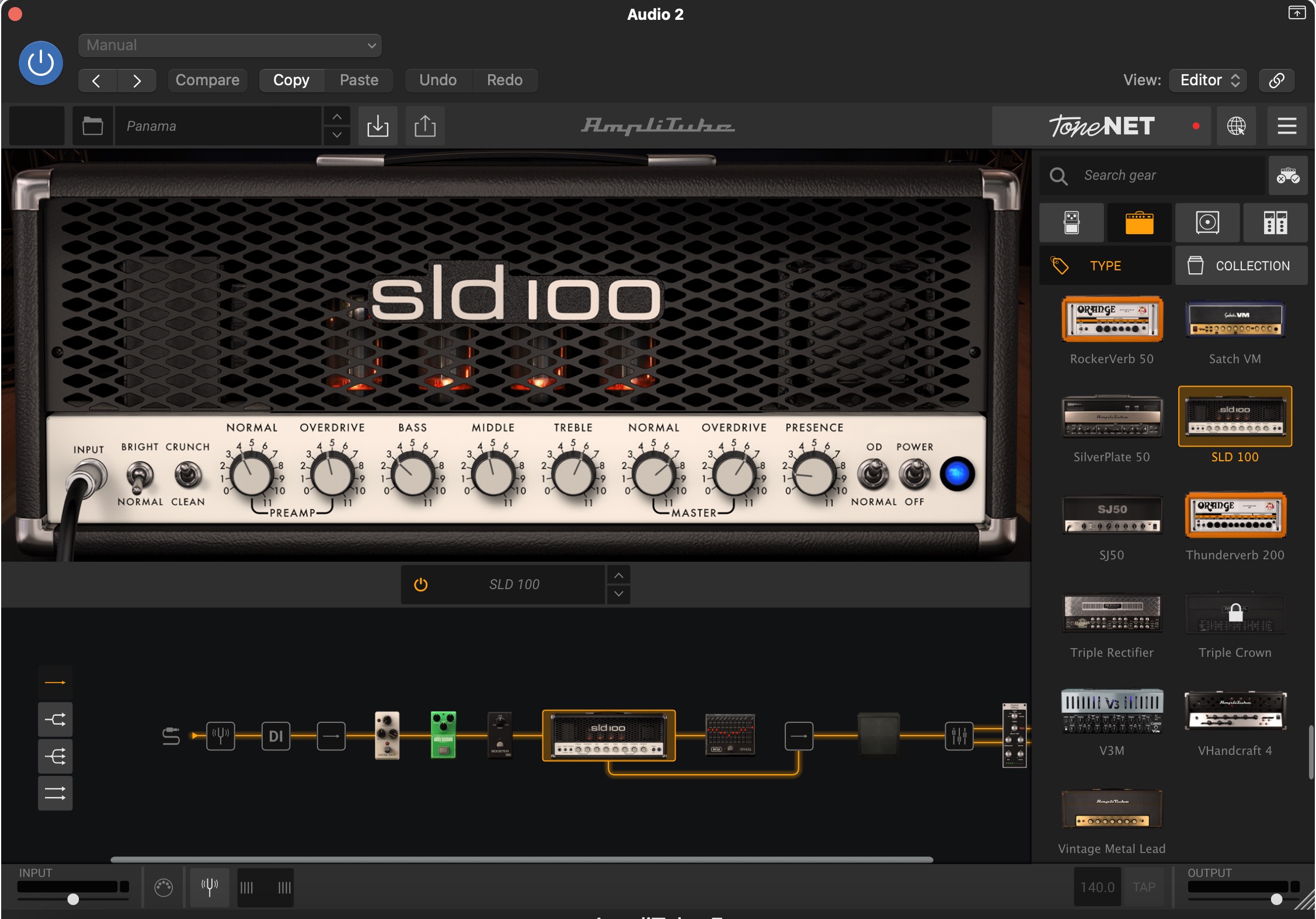Flip the BRIGHT/NORMAL toggle switch
Viewport: 1316px width, 919px height.
140,476
